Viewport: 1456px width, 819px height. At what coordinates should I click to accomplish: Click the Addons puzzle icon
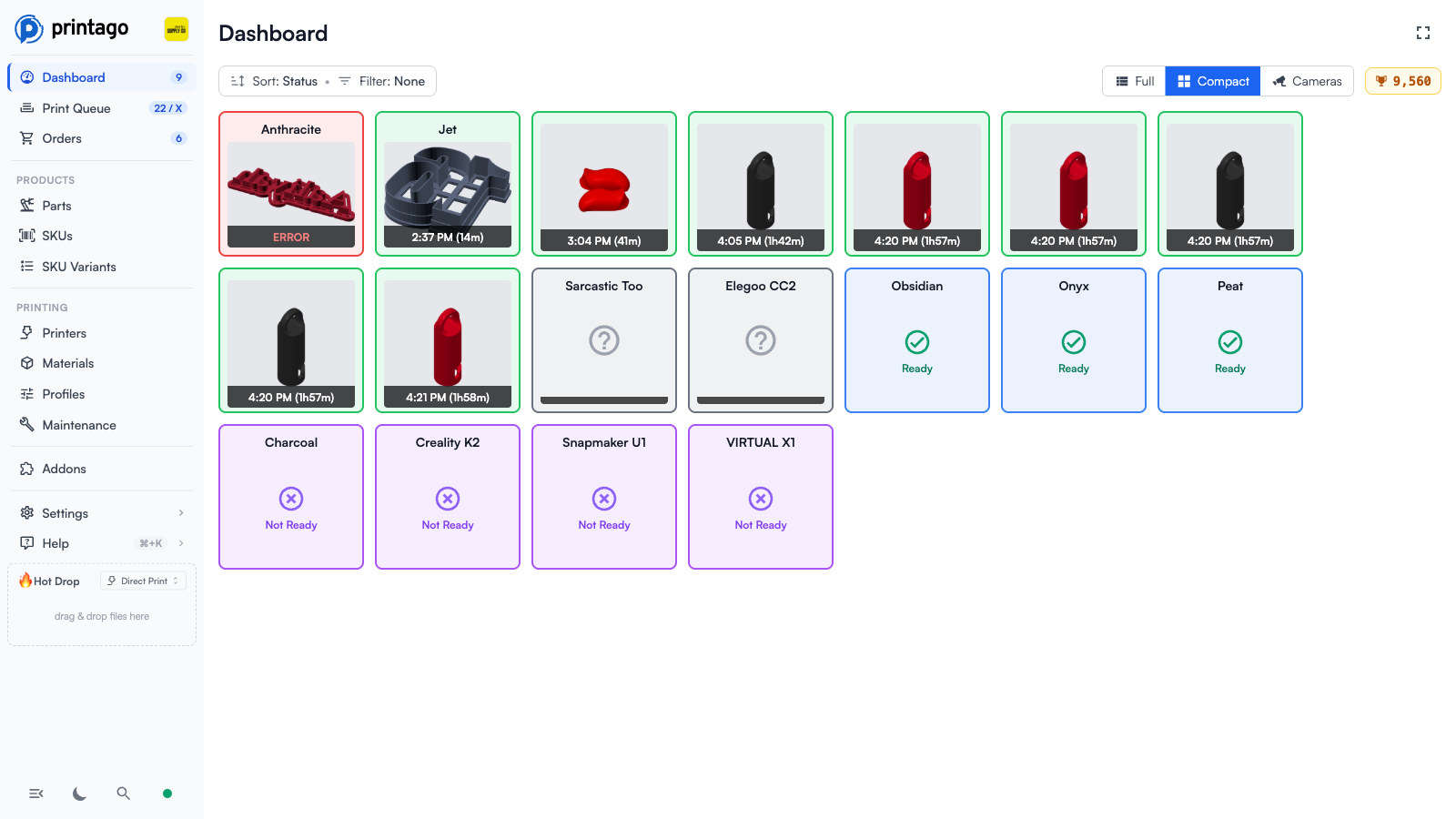tap(27, 469)
